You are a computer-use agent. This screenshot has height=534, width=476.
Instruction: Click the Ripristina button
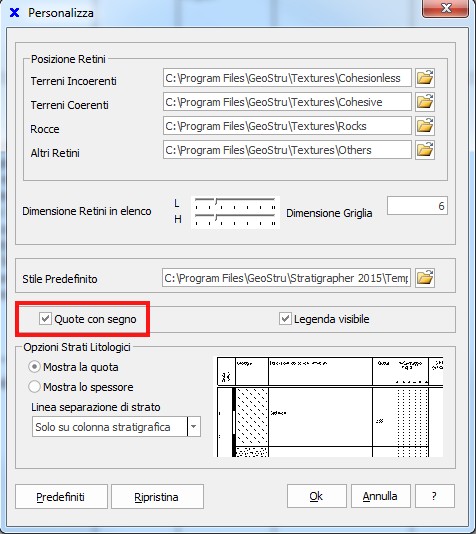point(157,497)
